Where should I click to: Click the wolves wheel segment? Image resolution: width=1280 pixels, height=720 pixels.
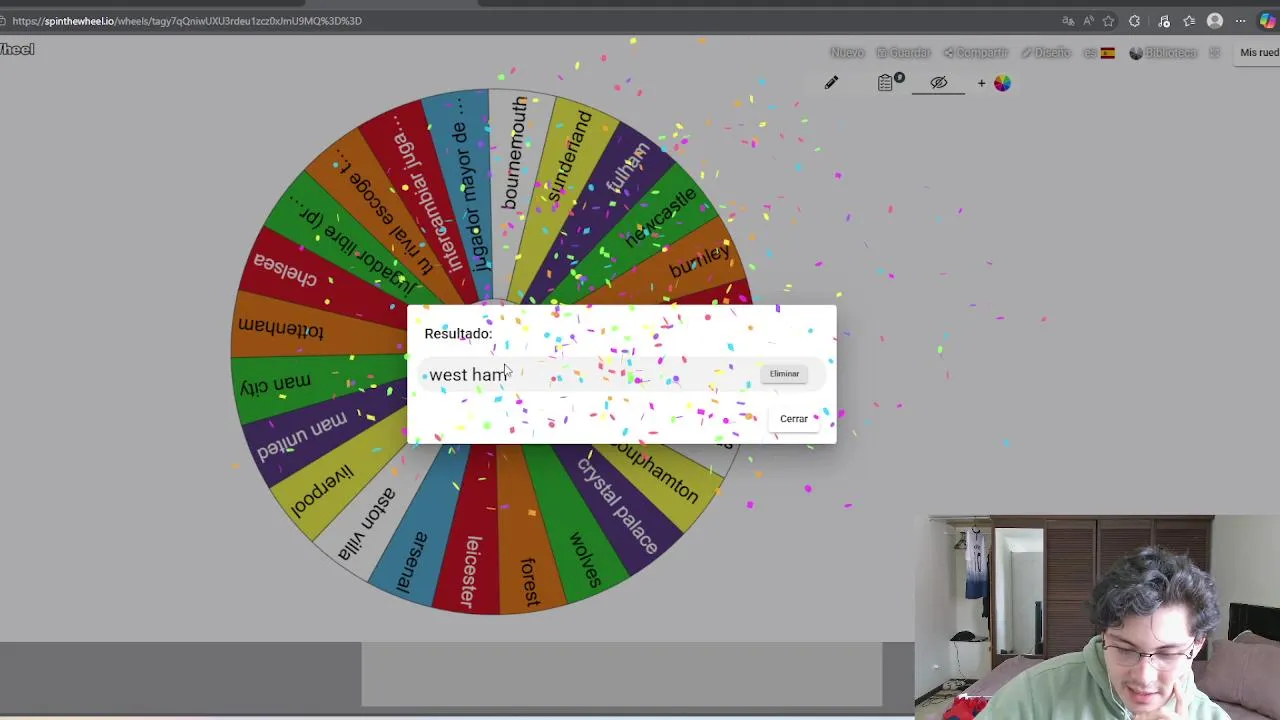585,560
